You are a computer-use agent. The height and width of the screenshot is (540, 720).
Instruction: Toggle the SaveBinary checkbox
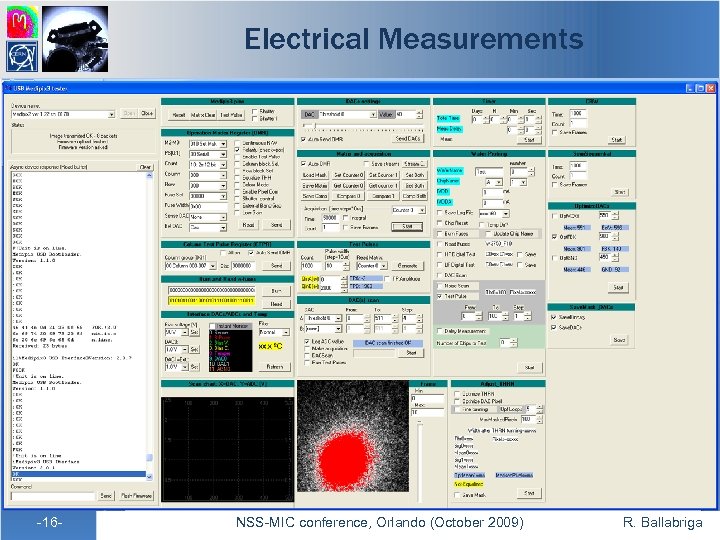(x=554, y=317)
